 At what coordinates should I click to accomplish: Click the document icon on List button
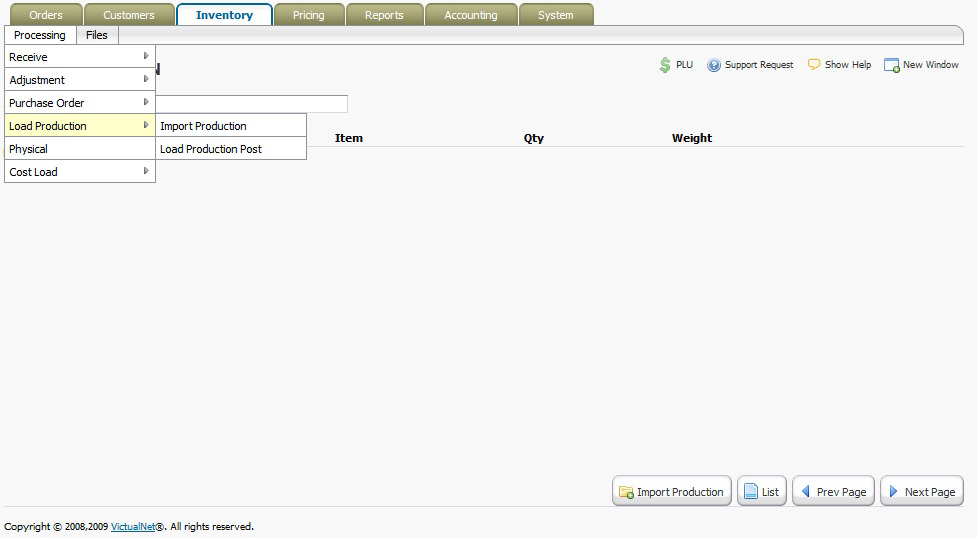(751, 491)
